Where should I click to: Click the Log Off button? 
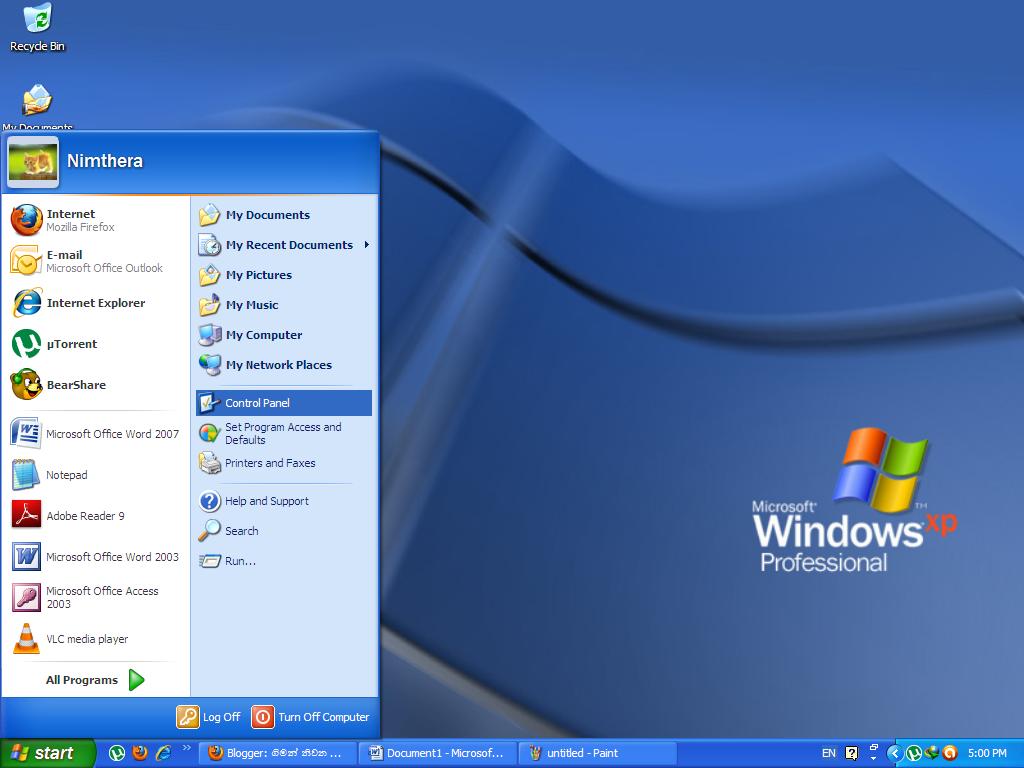[209, 717]
